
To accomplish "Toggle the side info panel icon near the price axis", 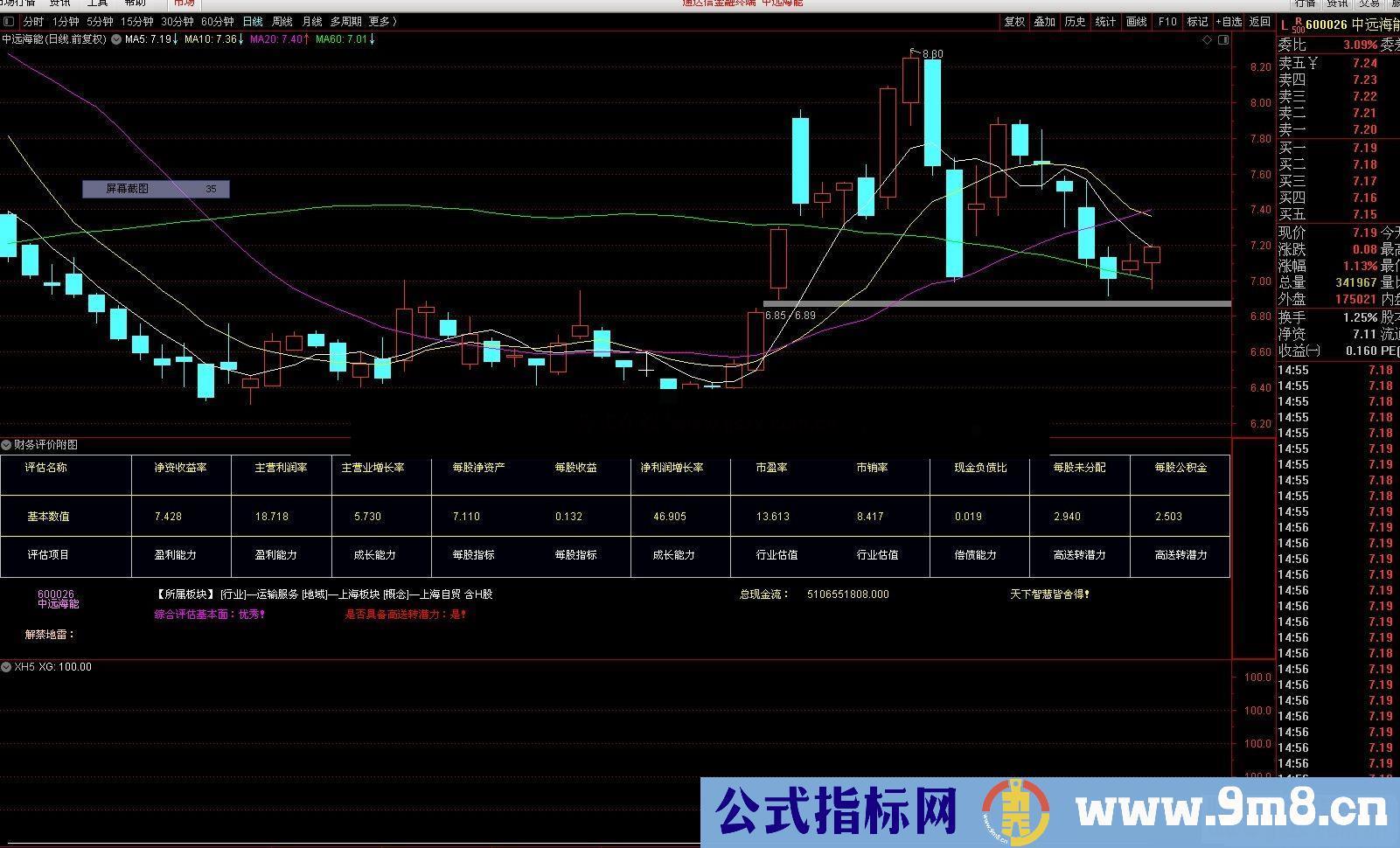I will tap(1223, 39).
